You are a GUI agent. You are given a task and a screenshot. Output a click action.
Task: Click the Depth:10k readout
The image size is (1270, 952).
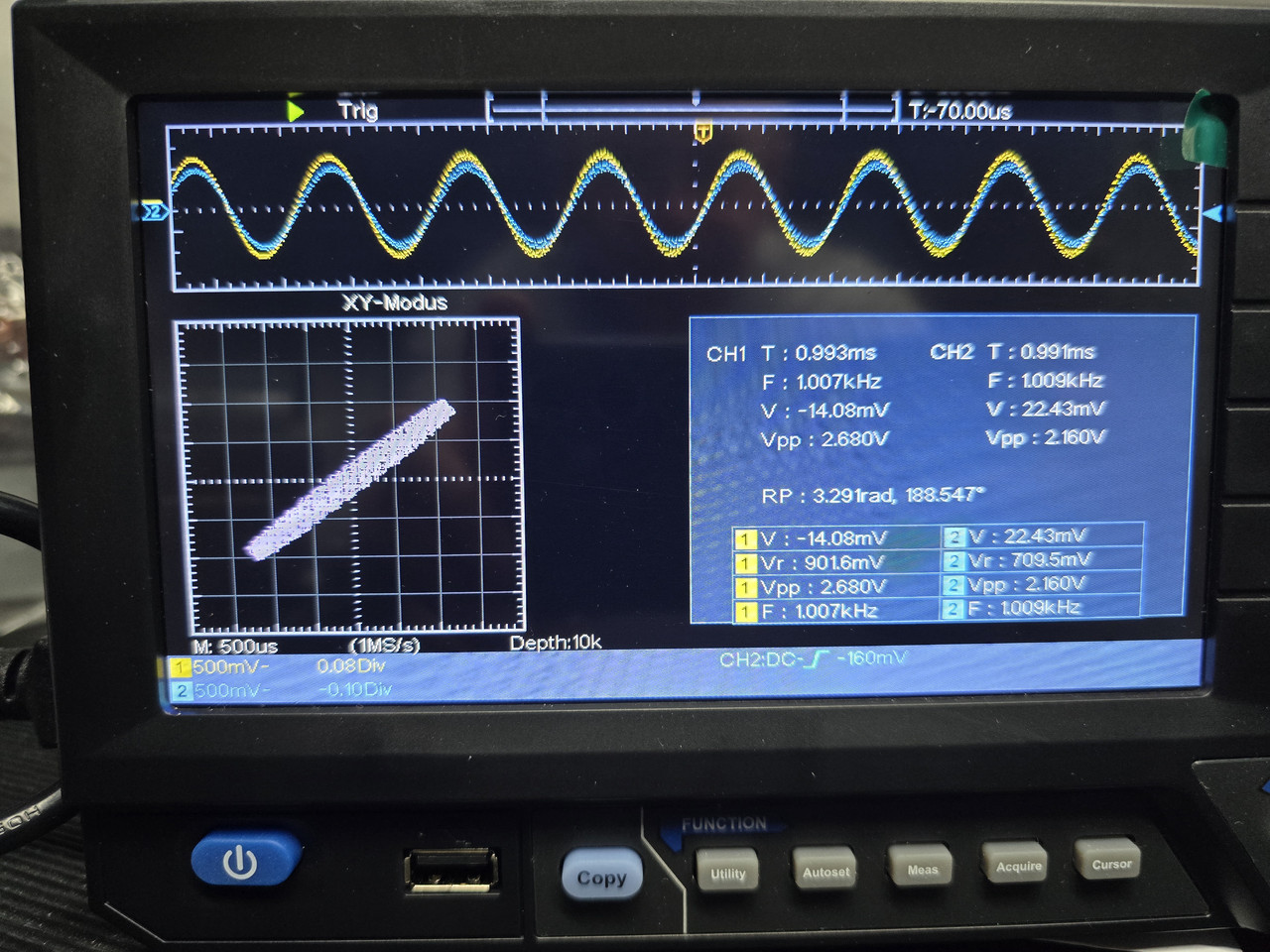point(556,643)
